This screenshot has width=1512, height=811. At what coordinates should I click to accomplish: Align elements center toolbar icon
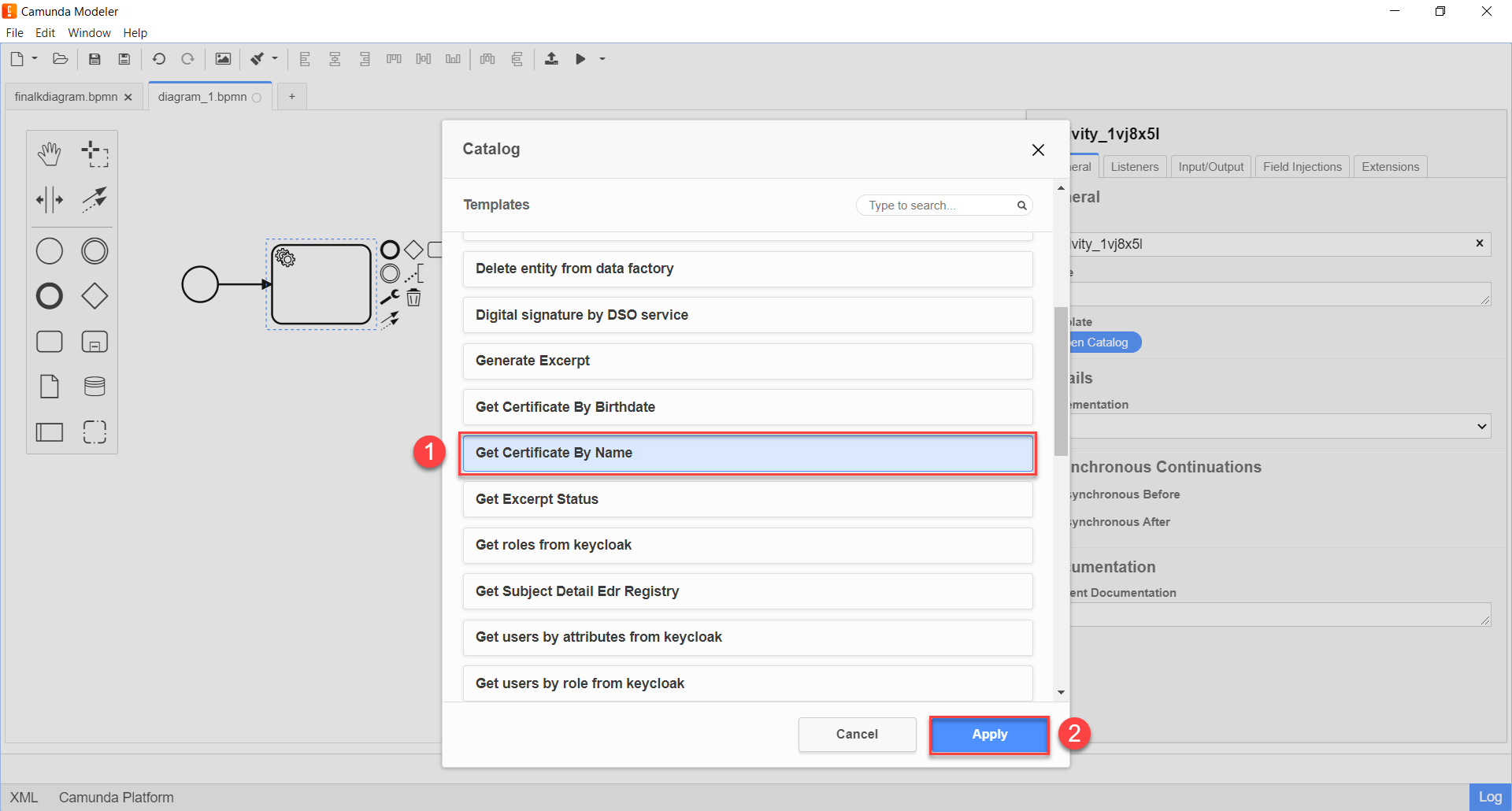click(x=335, y=59)
